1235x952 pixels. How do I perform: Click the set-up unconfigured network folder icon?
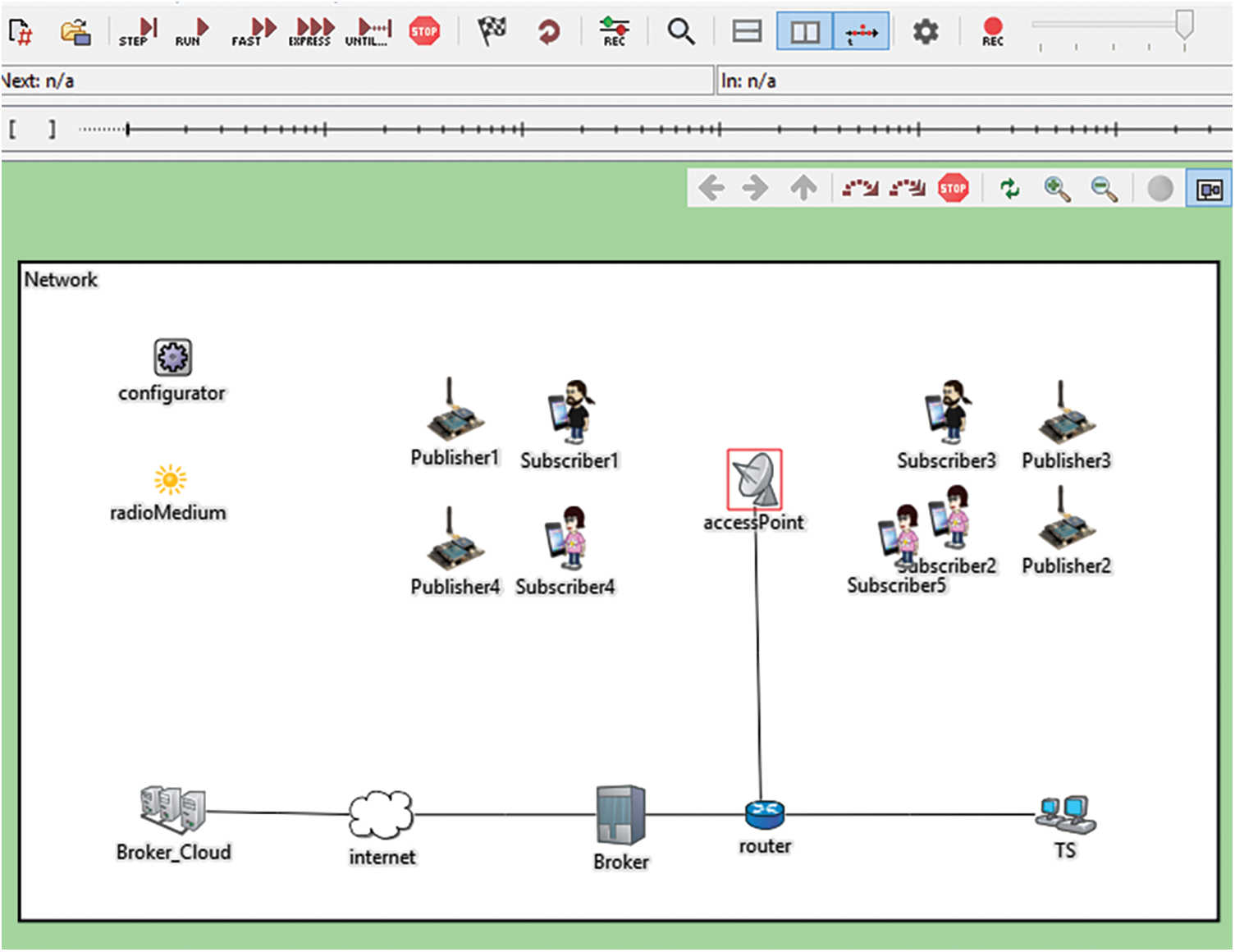point(75,31)
